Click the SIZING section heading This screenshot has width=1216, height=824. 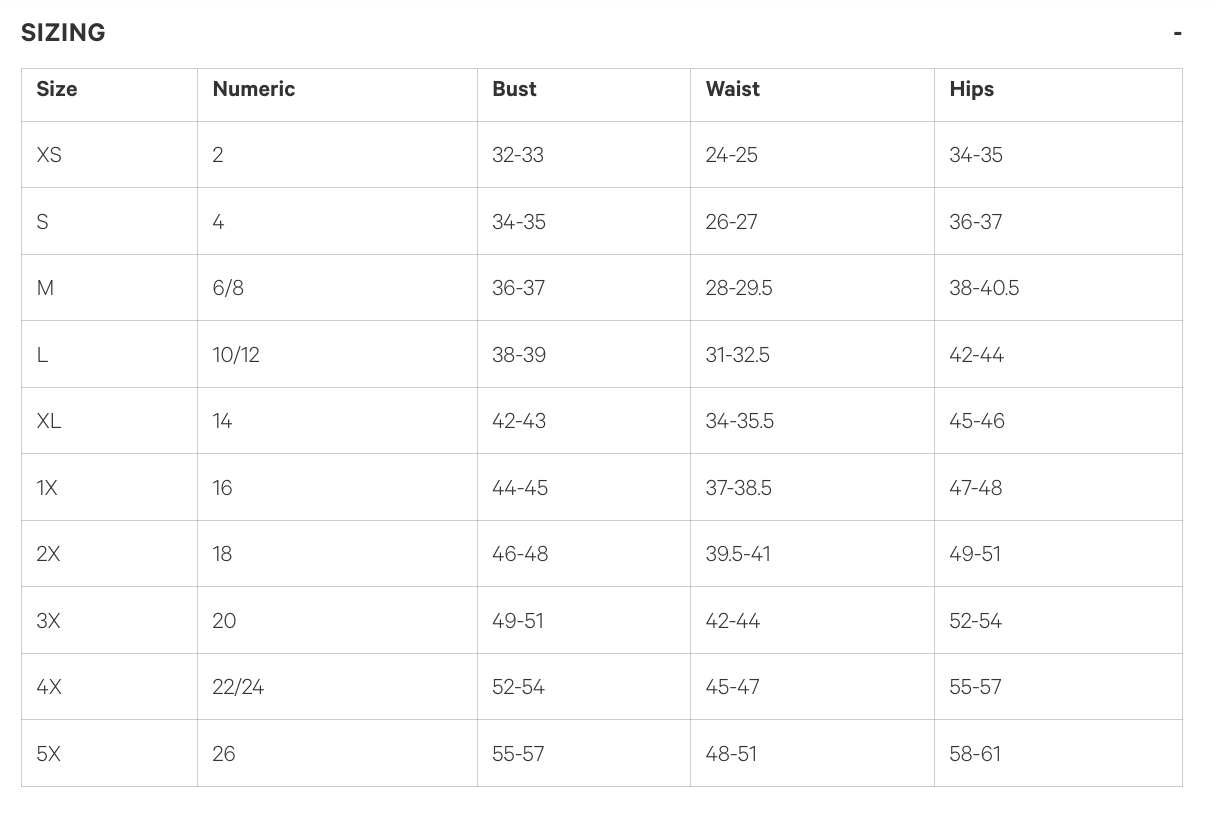click(63, 33)
